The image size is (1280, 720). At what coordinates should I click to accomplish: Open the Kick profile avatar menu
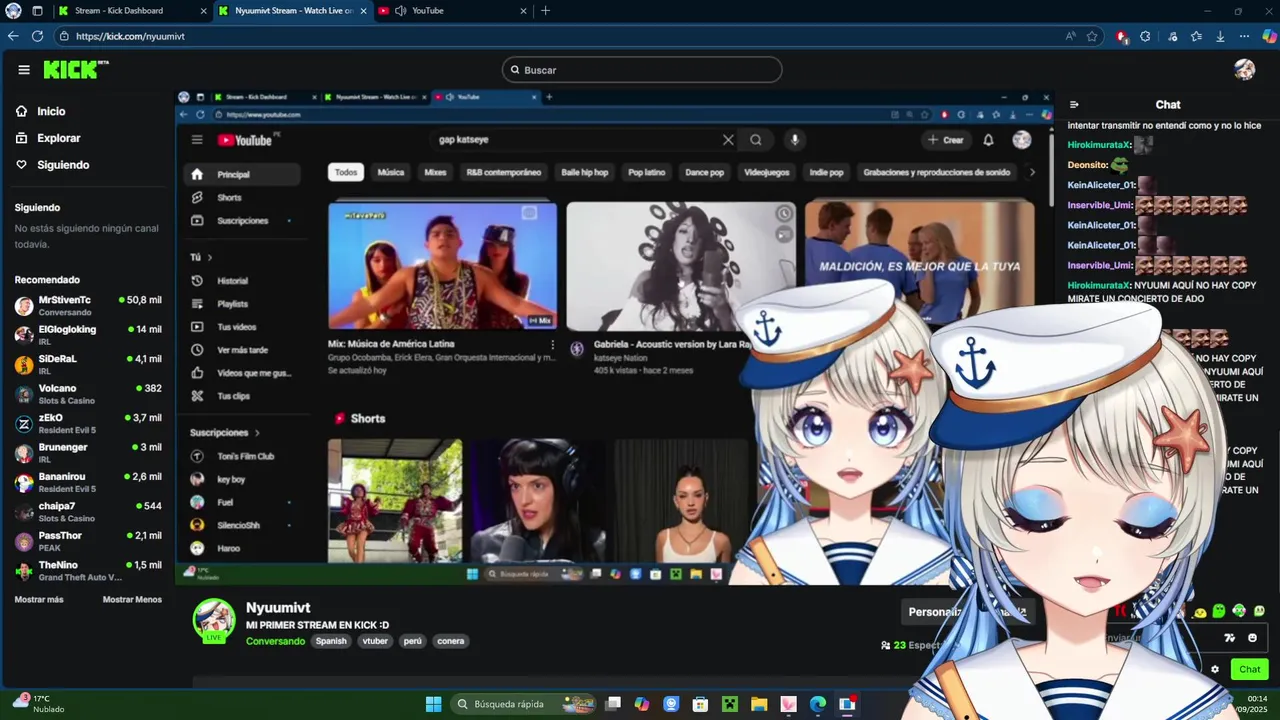click(1244, 70)
